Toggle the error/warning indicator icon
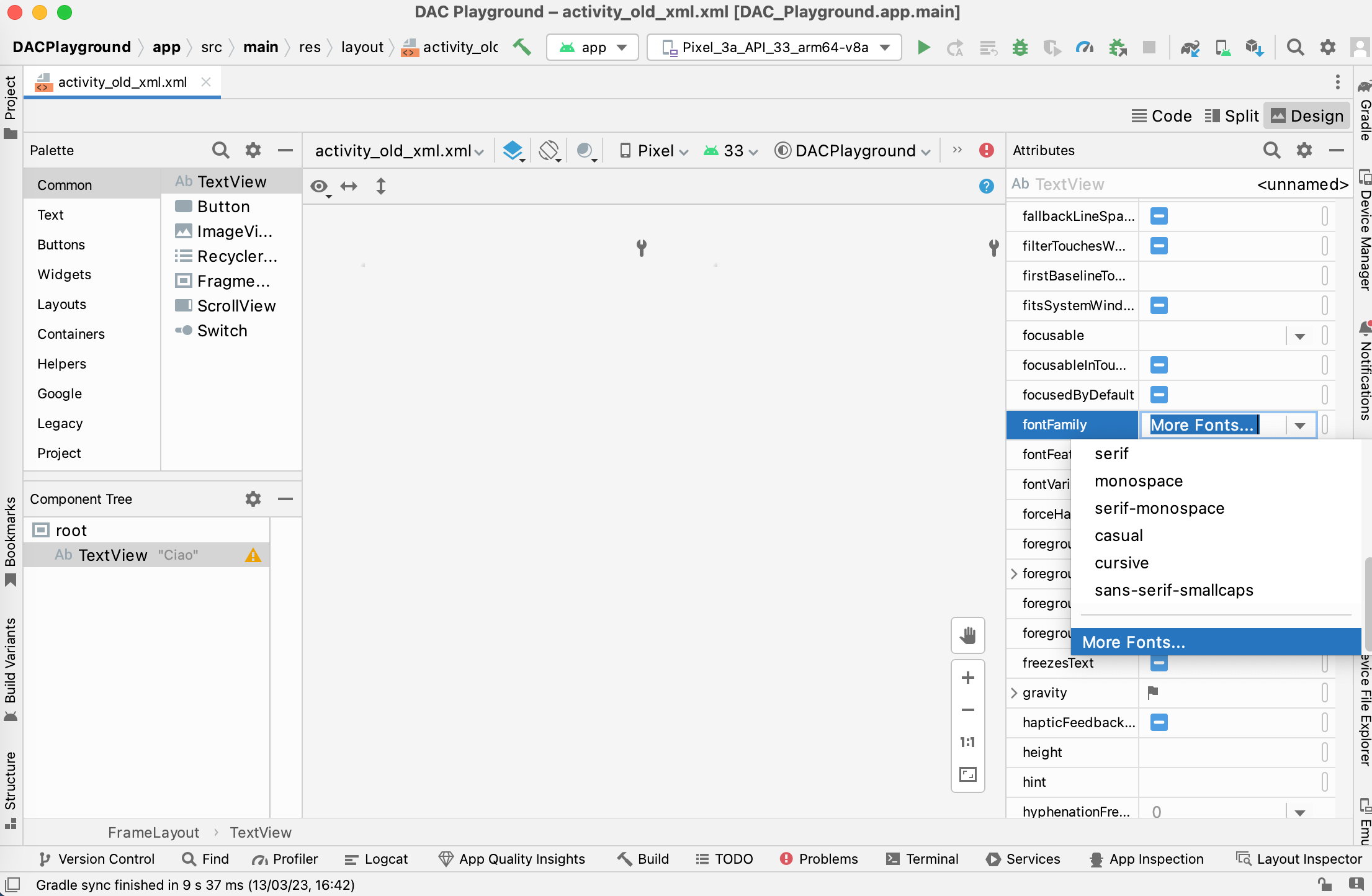 (987, 150)
